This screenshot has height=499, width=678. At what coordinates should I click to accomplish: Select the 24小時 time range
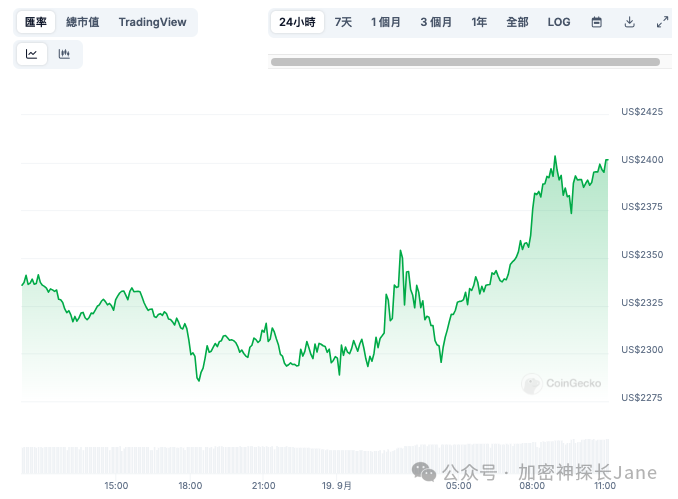click(297, 22)
